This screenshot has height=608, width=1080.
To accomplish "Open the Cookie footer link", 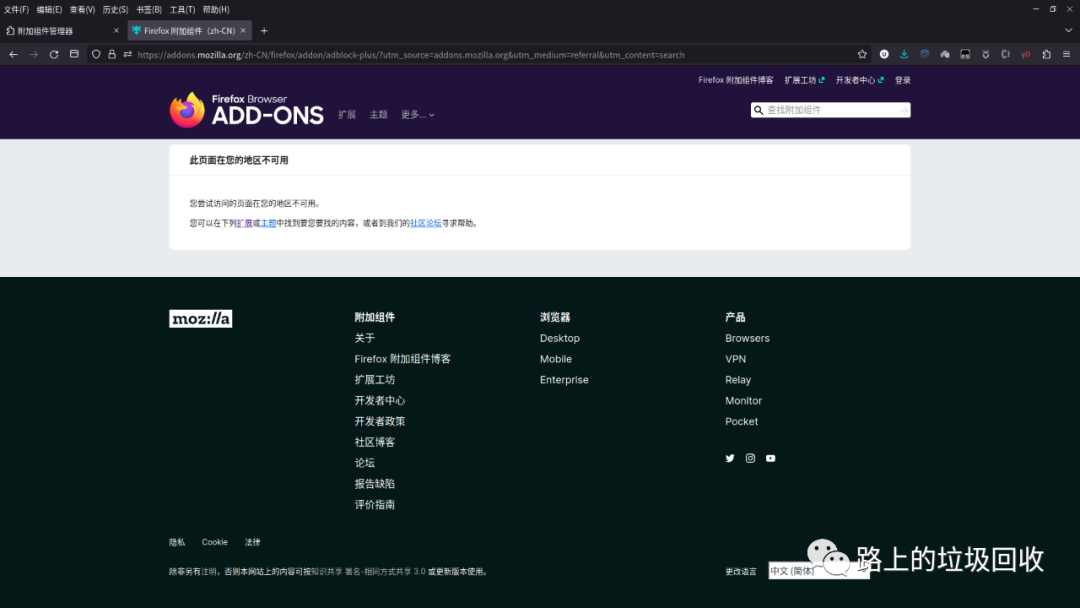I will pos(214,543).
